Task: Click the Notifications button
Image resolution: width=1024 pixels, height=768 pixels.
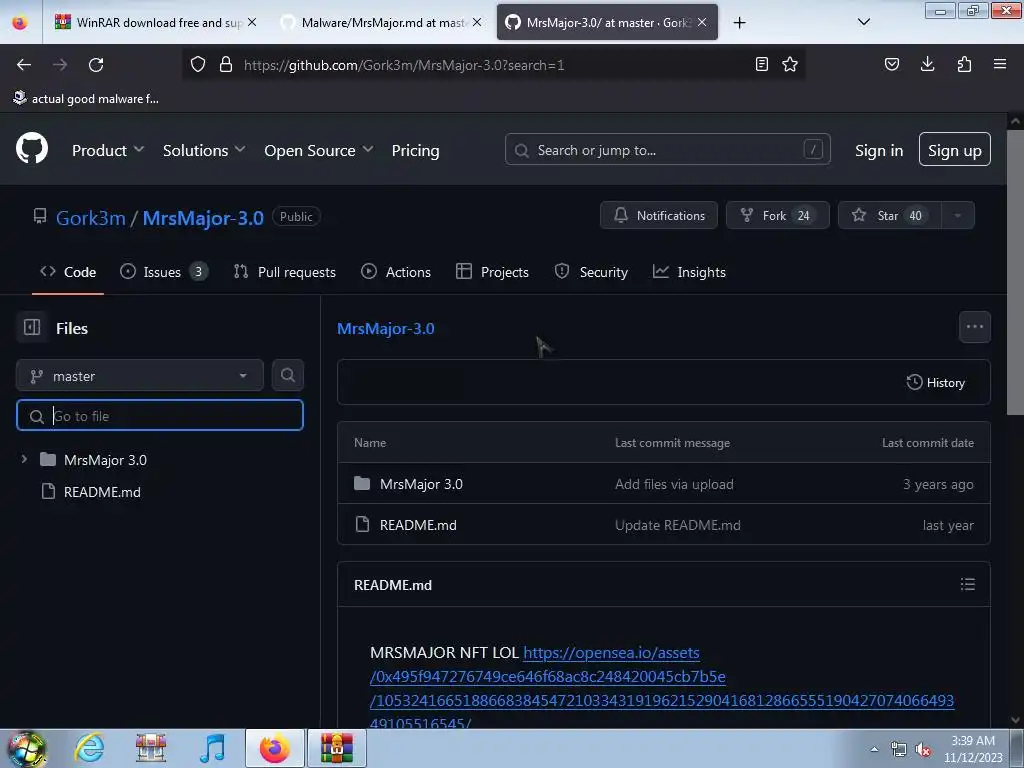Action: [659, 216]
